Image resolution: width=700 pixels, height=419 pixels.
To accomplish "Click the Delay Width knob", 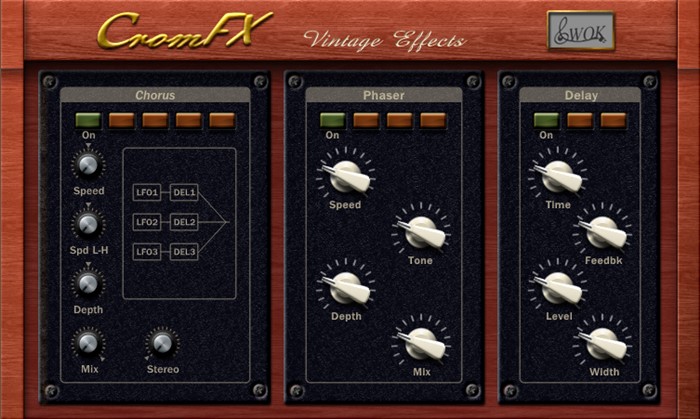I will point(601,343).
